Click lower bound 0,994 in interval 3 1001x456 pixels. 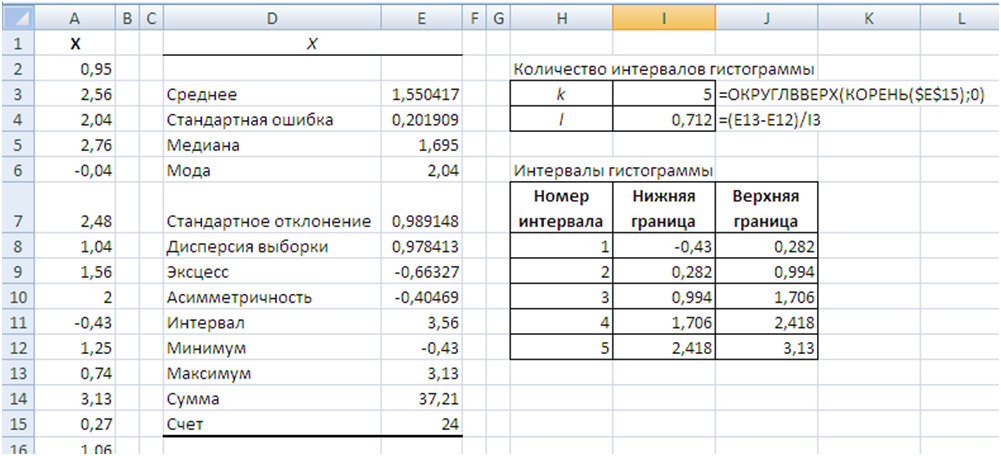click(x=664, y=298)
